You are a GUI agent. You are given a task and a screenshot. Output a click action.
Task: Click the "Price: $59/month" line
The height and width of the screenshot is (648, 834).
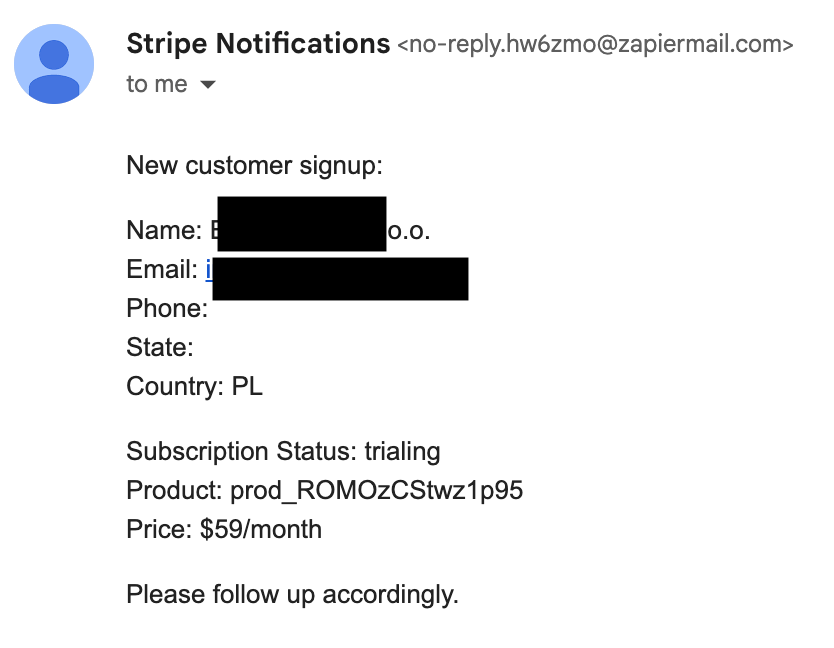tap(224, 529)
